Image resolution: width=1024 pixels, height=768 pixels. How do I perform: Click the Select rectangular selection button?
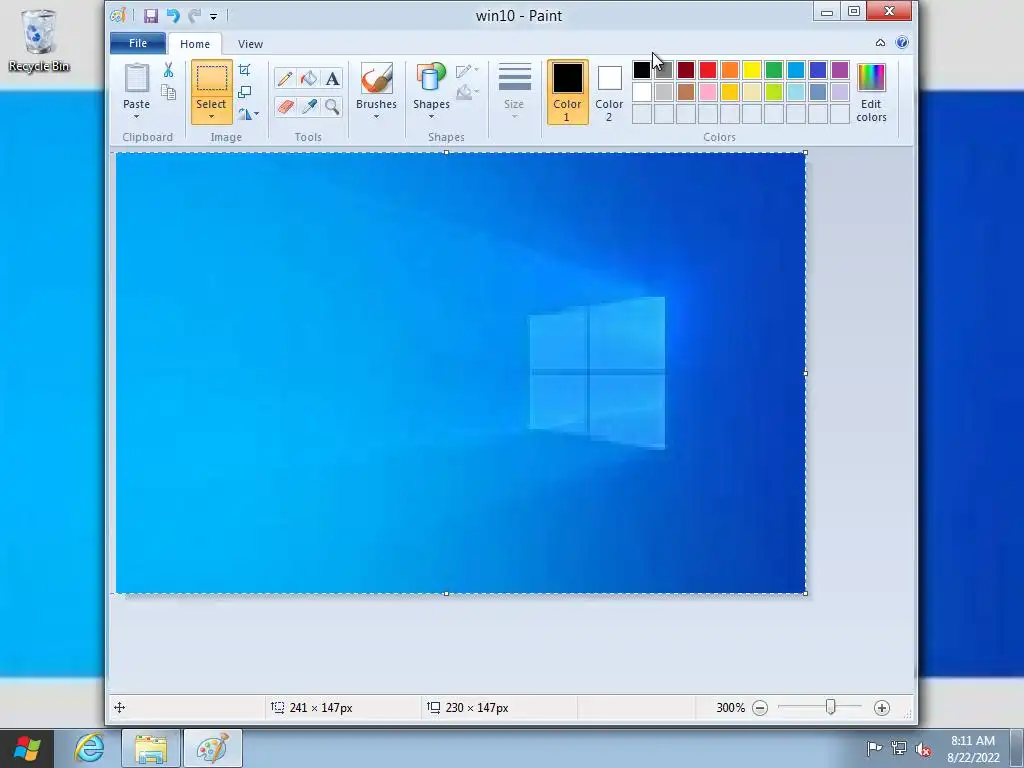click(211, 79)
